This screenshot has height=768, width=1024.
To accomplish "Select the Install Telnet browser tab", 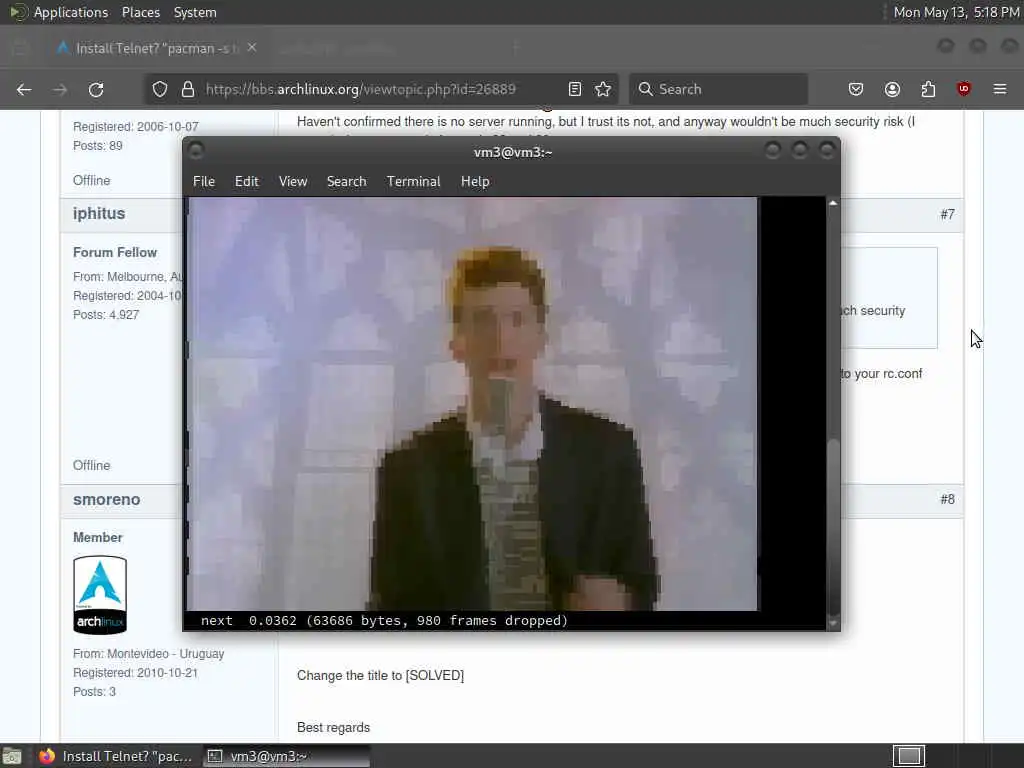I will [x=157, y=48].
